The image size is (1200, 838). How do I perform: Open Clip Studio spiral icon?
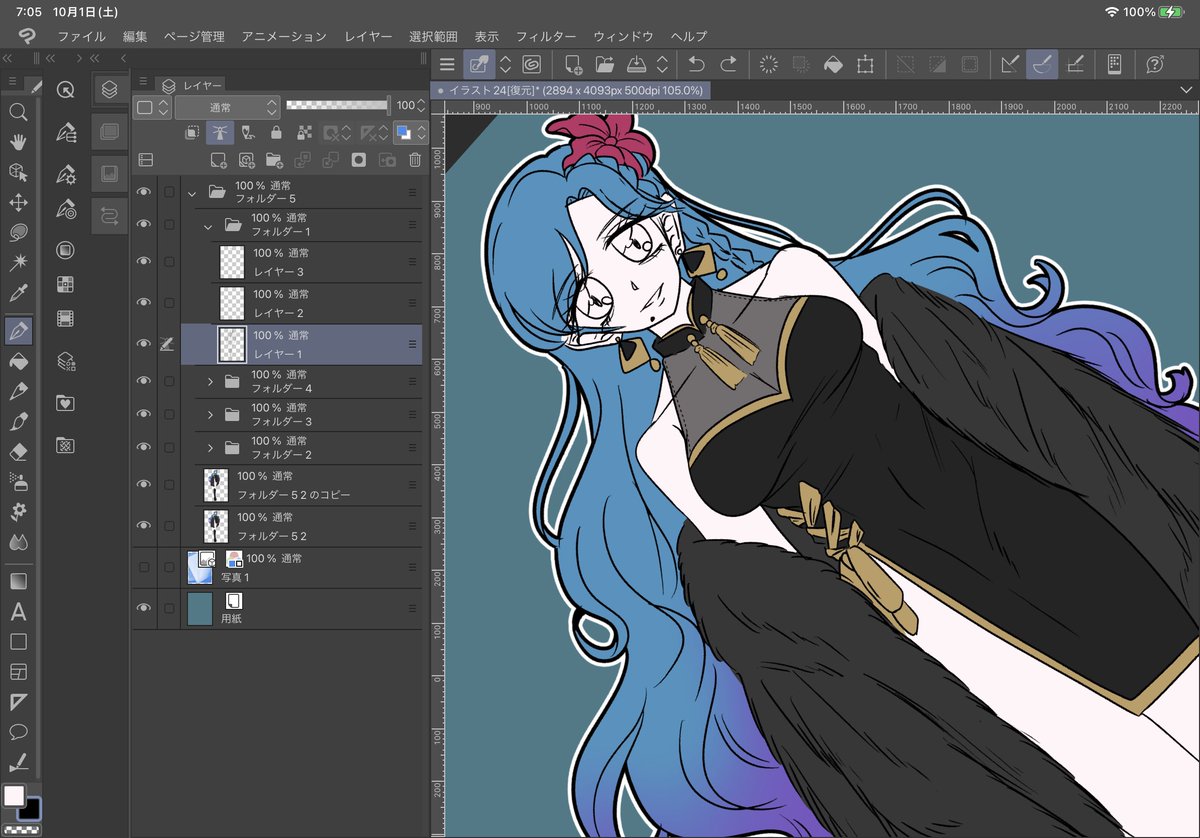pos(534,65)
